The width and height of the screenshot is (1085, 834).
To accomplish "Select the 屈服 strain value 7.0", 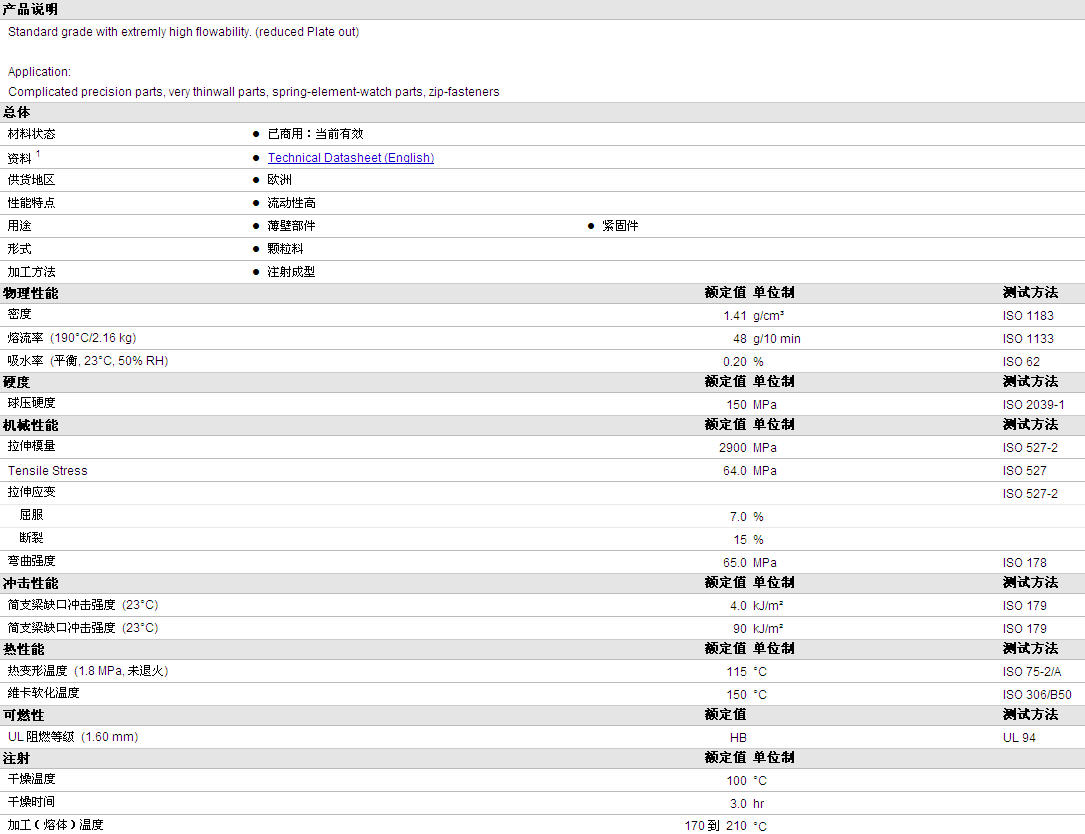I will 738,516.
